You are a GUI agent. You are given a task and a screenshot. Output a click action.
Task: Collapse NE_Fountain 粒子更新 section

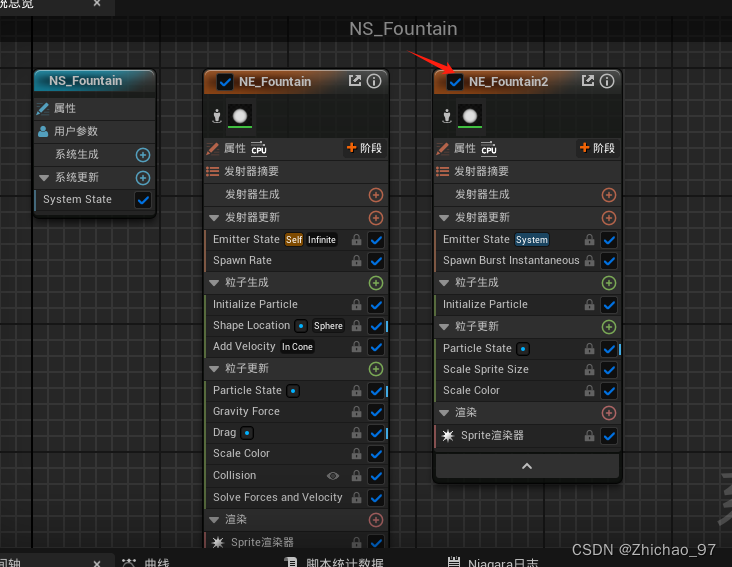[214, 369]
